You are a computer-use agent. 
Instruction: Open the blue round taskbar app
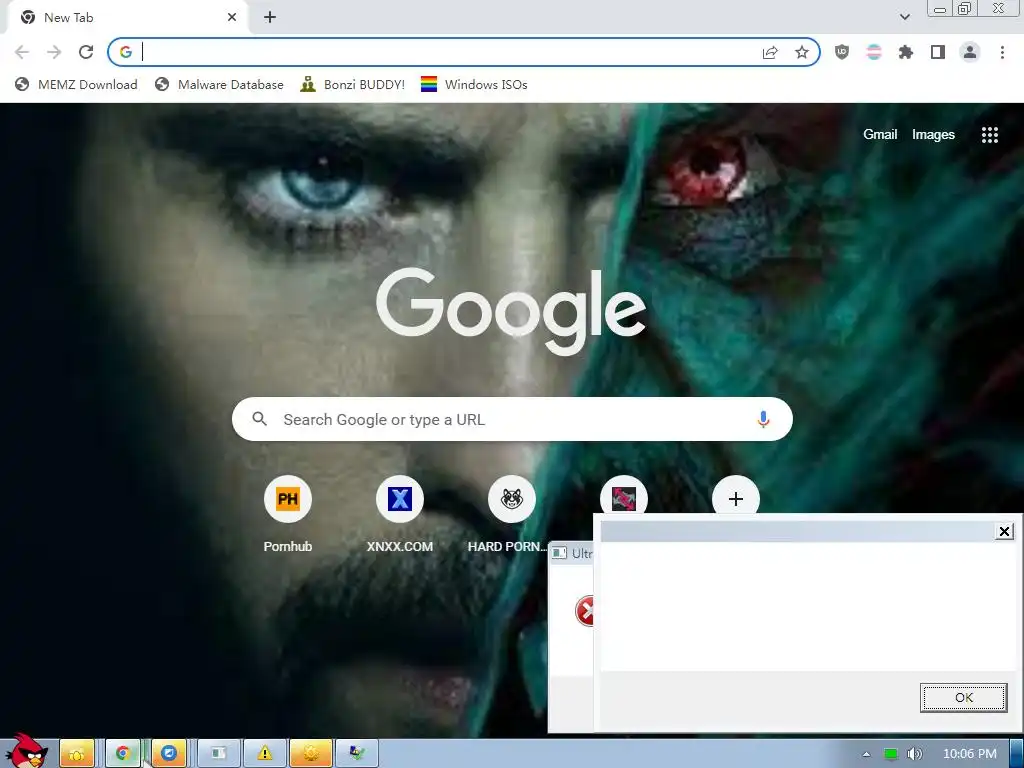(x=169, y=754)
